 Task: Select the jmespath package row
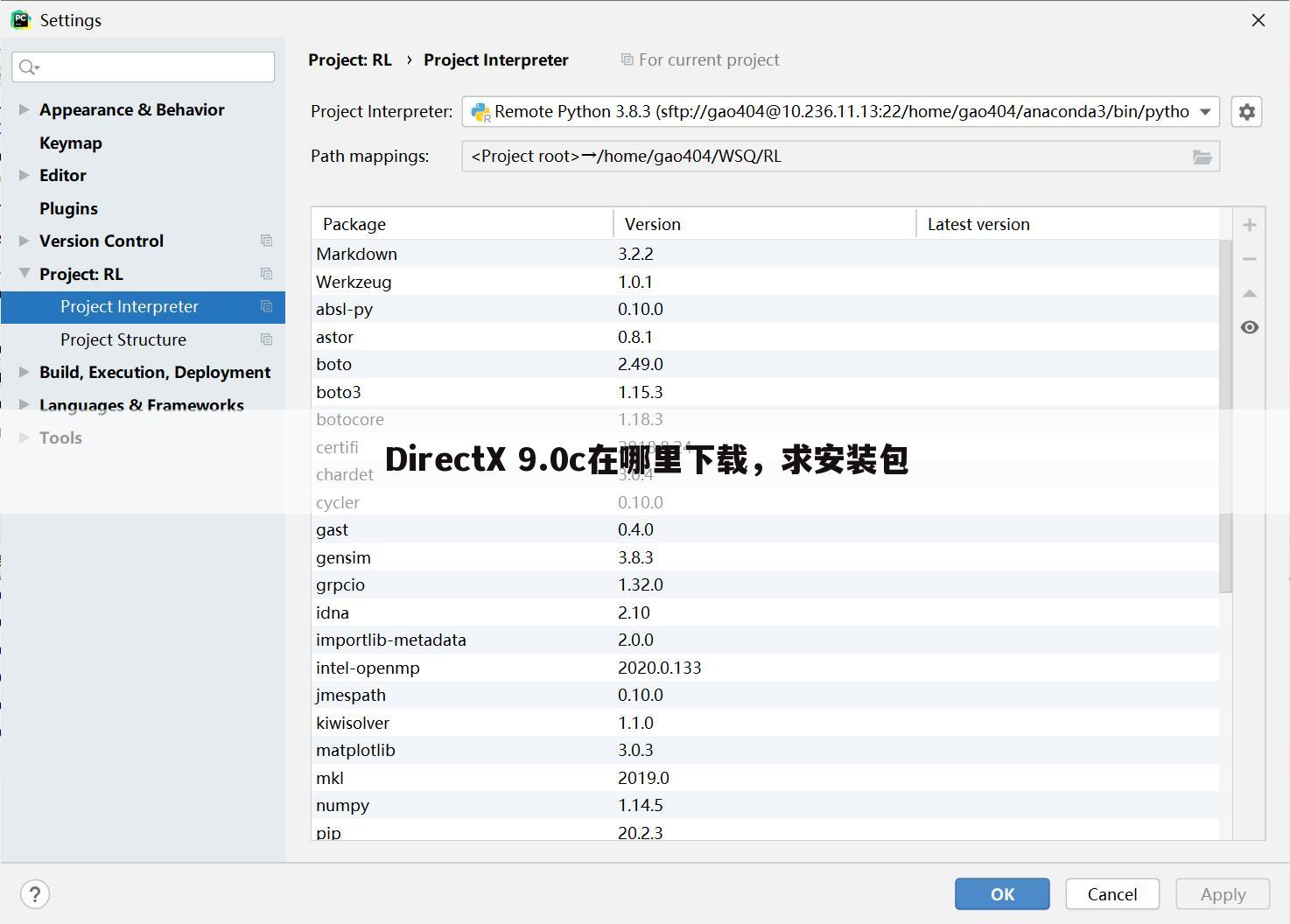(x=765, y=695)
